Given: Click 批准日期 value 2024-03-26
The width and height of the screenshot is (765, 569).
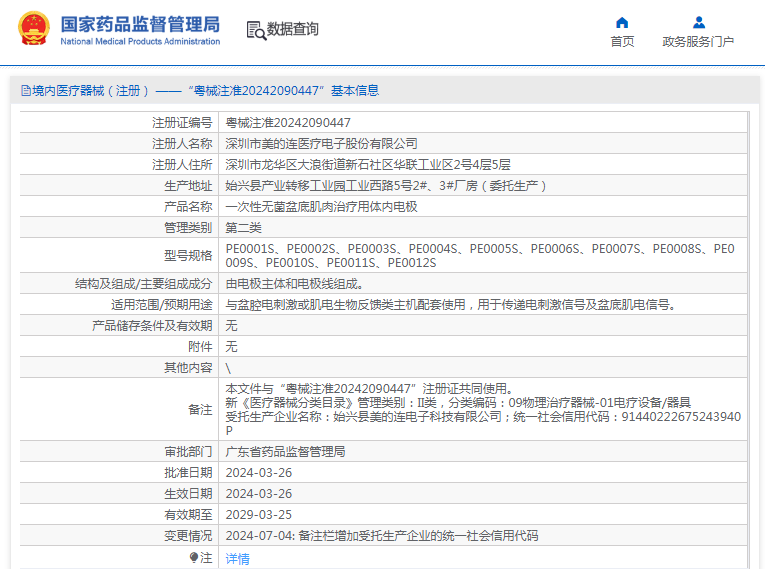Looking at the screenshot, I should coord(259,473).
